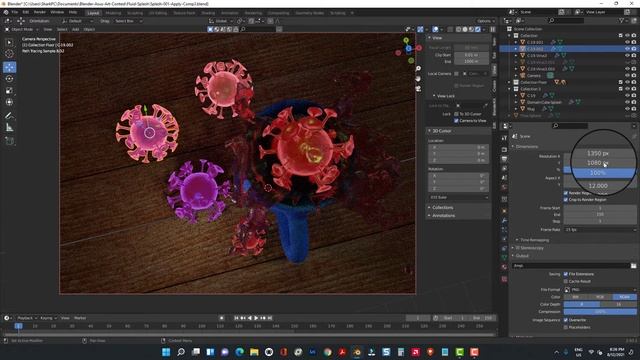Open the Physics properties tab
The width and height of the screenshot is (640, 360).
[504, 239]
